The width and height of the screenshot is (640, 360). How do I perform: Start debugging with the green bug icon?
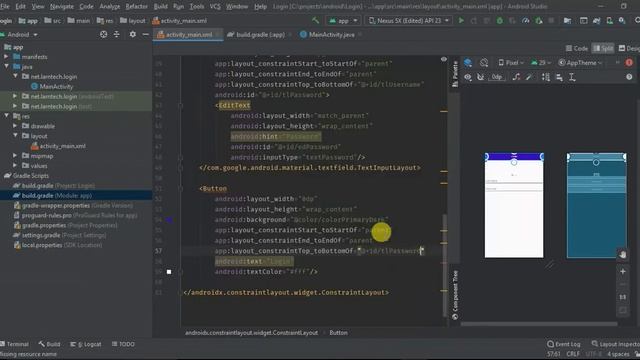pyautogui.click(x=499, y=20)
